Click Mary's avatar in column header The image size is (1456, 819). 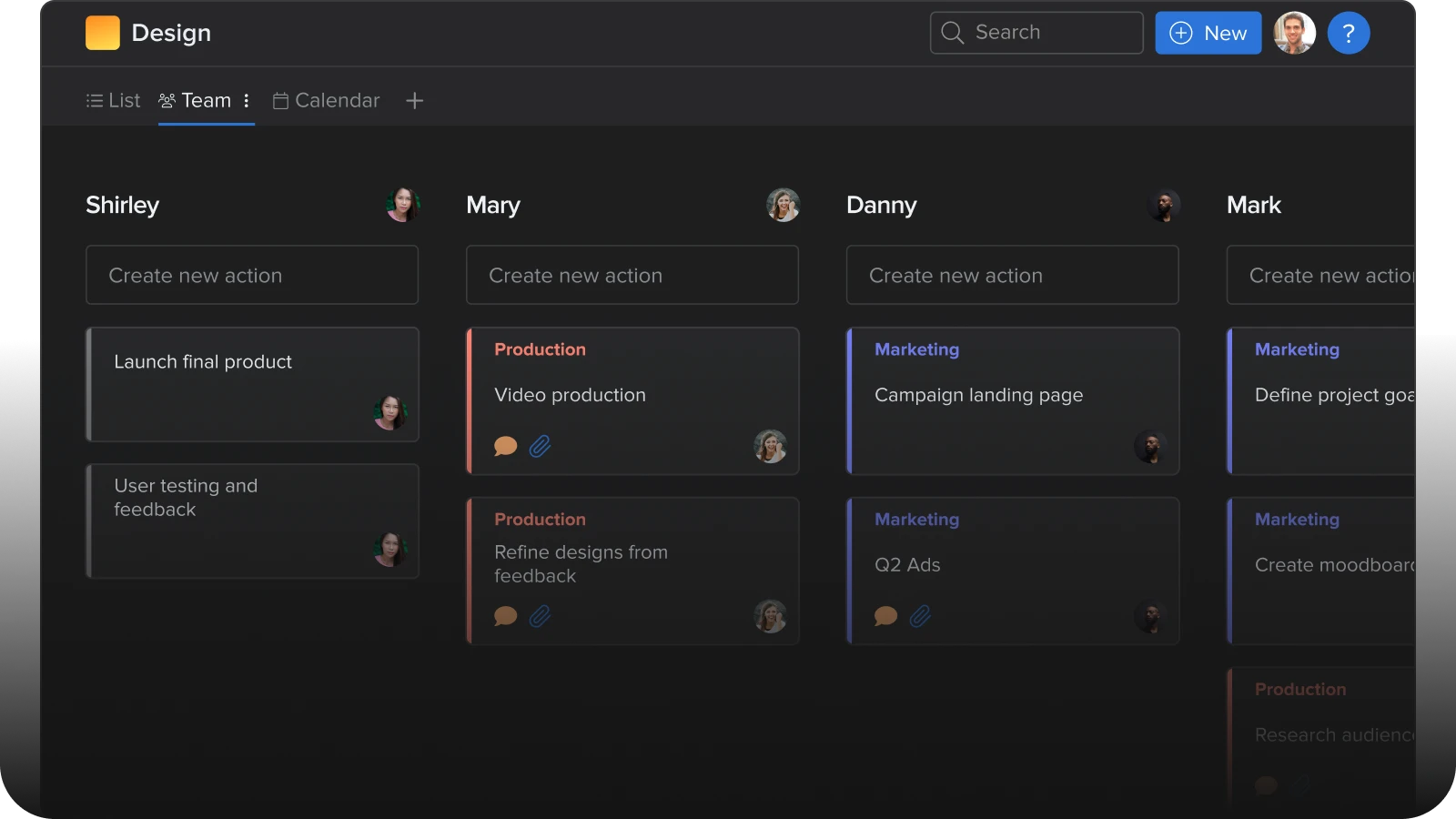tap(783, 205)
